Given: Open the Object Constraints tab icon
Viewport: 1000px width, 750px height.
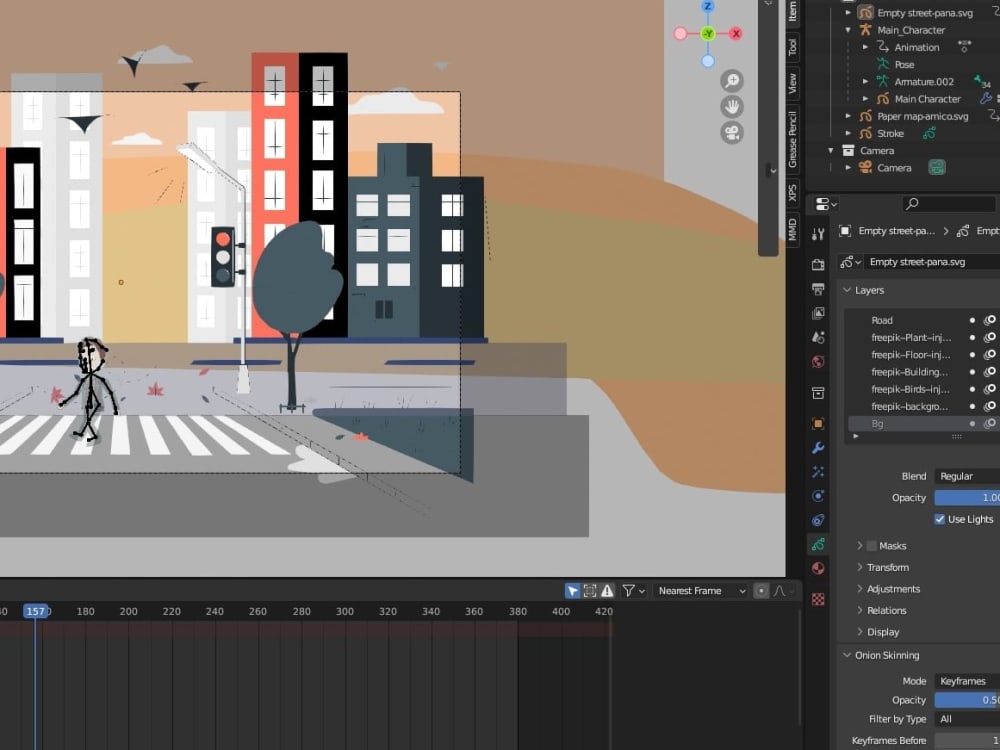Looking at the screenshot, I should 818,520.
